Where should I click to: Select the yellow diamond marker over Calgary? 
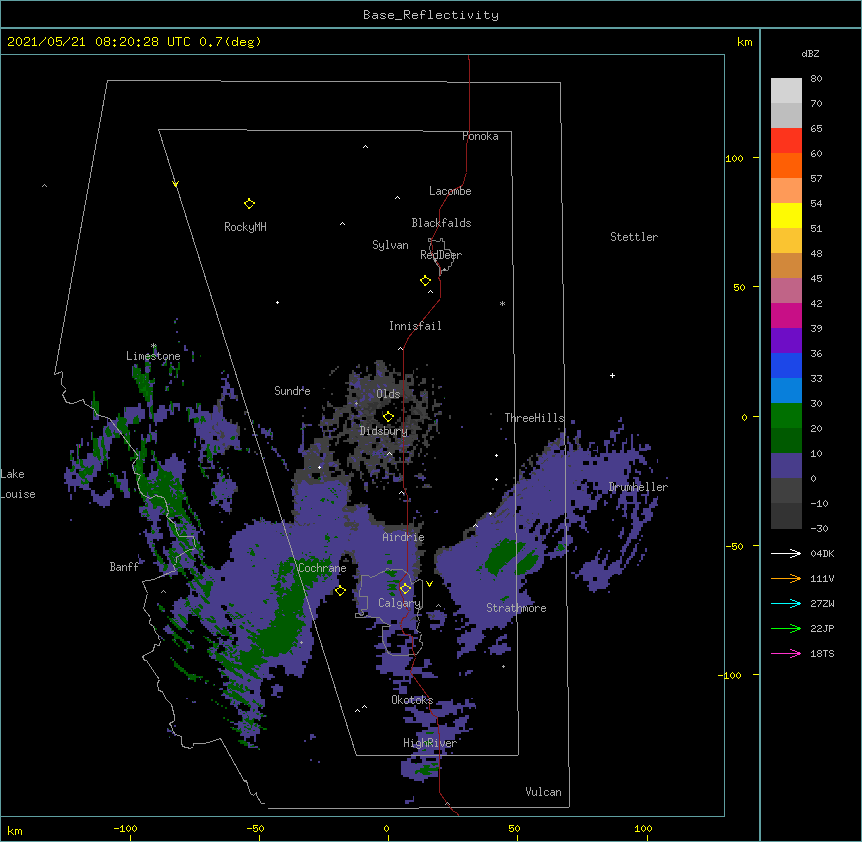coord(405,589)
